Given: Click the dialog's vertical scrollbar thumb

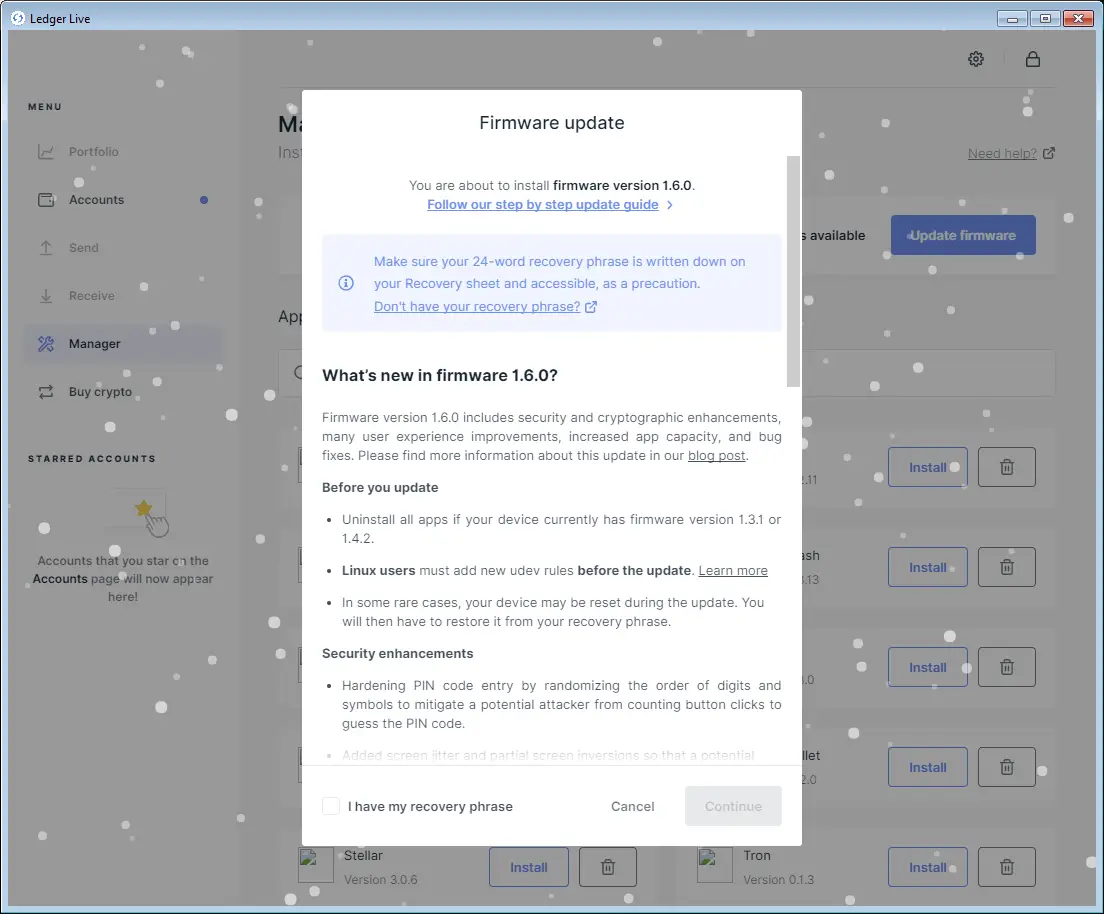Looking at the screenshot, I should pyautogui.click(x=794, y=271).
